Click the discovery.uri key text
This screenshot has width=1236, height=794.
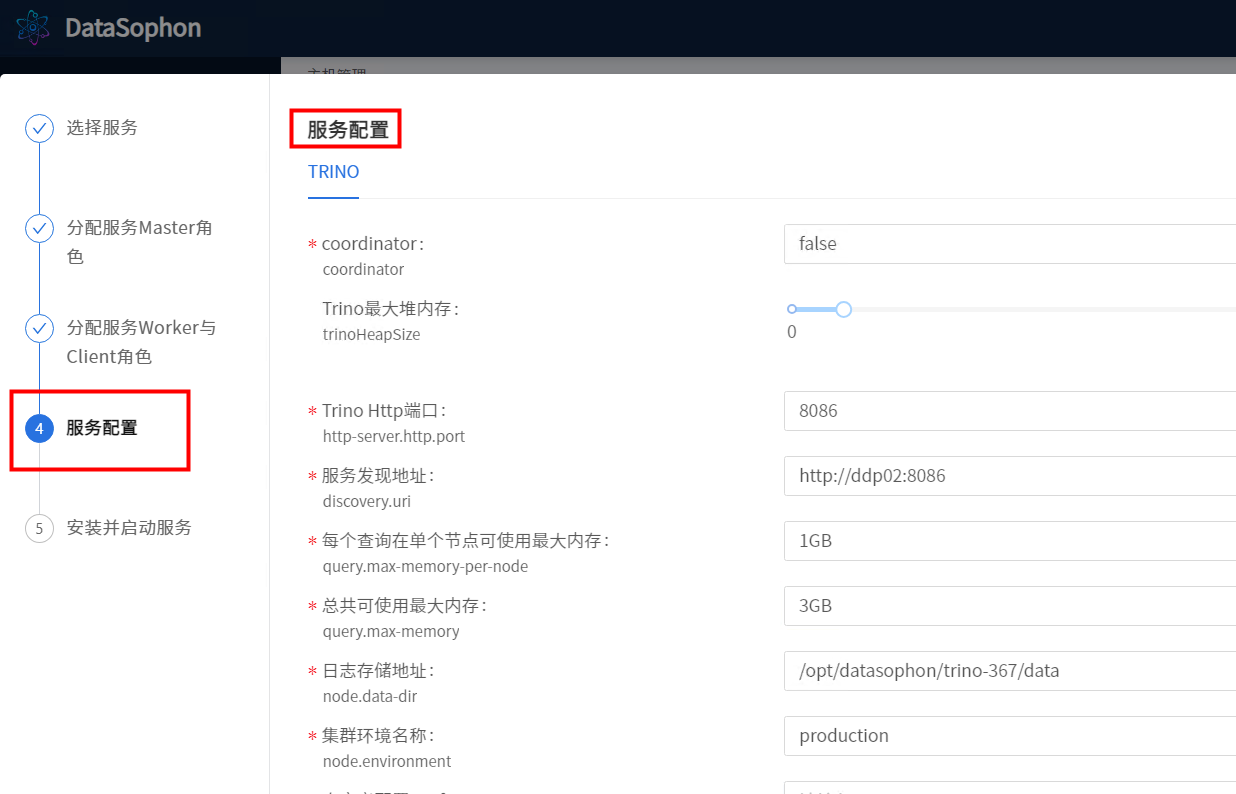(367, 502)
